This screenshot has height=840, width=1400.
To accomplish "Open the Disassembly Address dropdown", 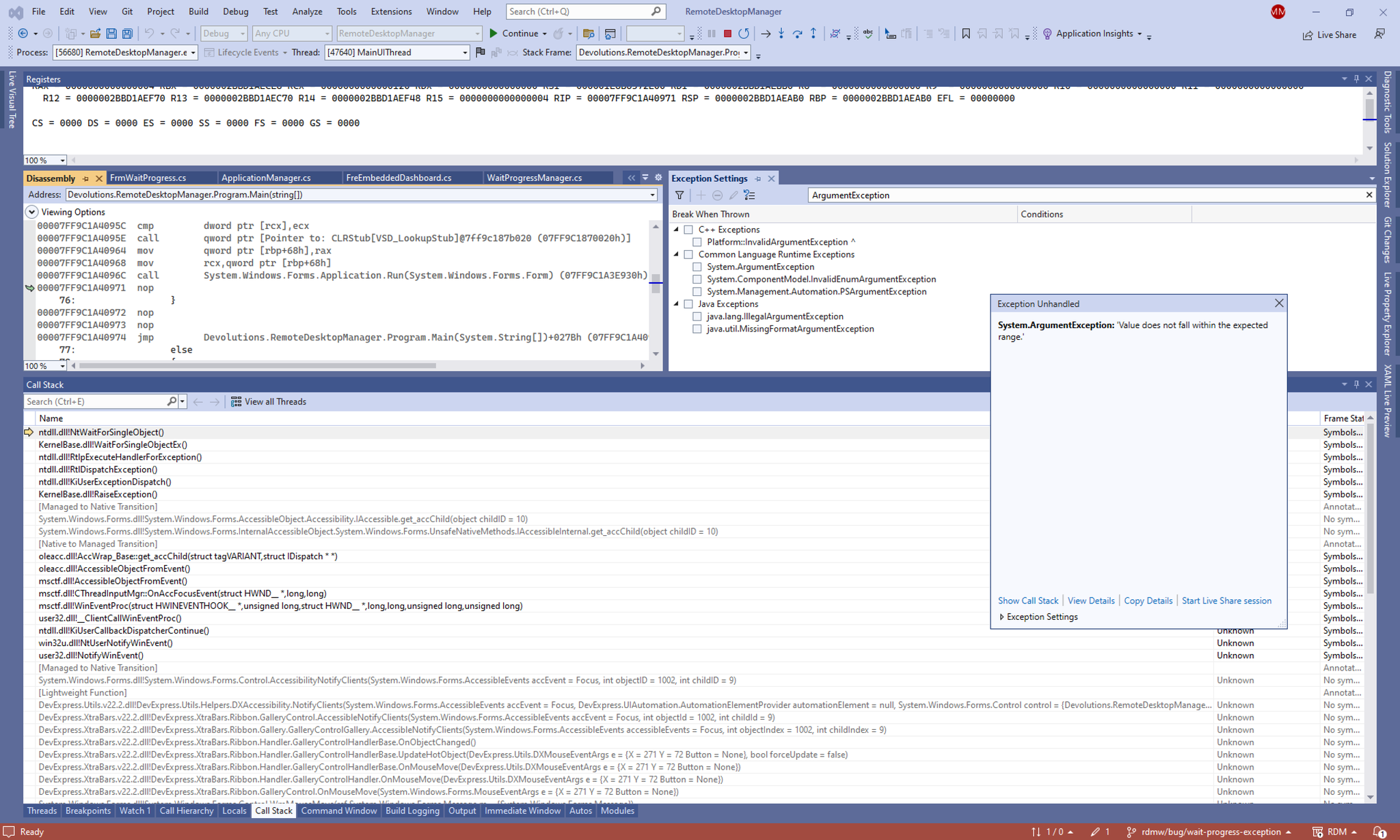I will point(652,195).
